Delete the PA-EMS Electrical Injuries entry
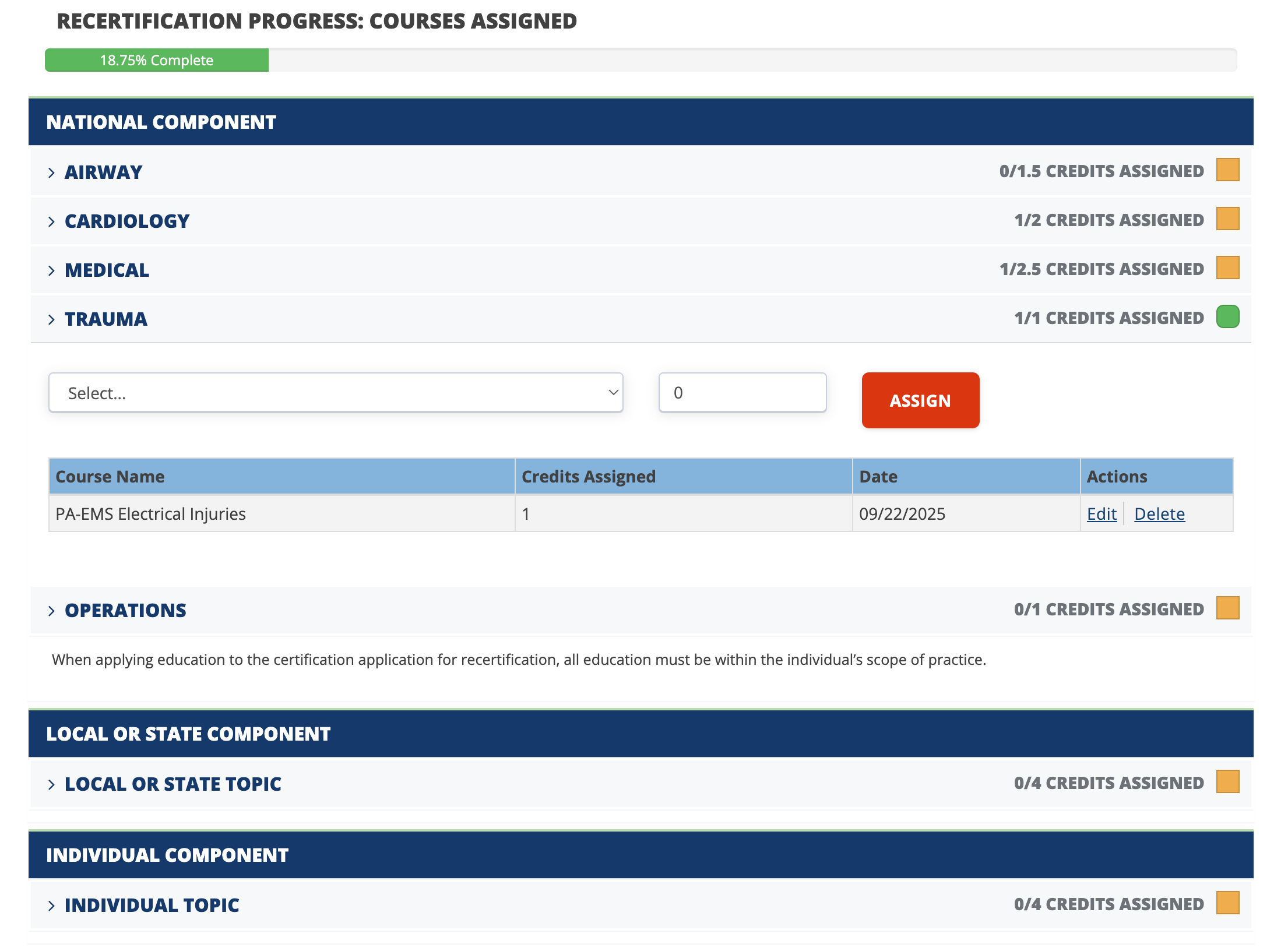 (x=1159, y=514)
